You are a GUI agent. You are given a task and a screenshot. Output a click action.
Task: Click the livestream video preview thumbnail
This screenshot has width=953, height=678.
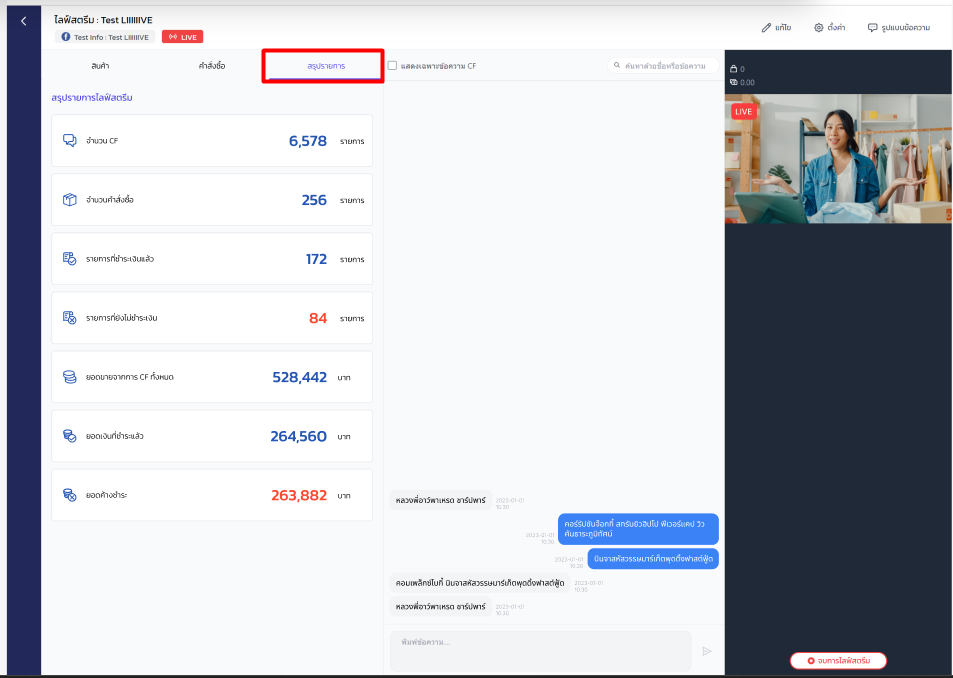[x=838, y=158]
